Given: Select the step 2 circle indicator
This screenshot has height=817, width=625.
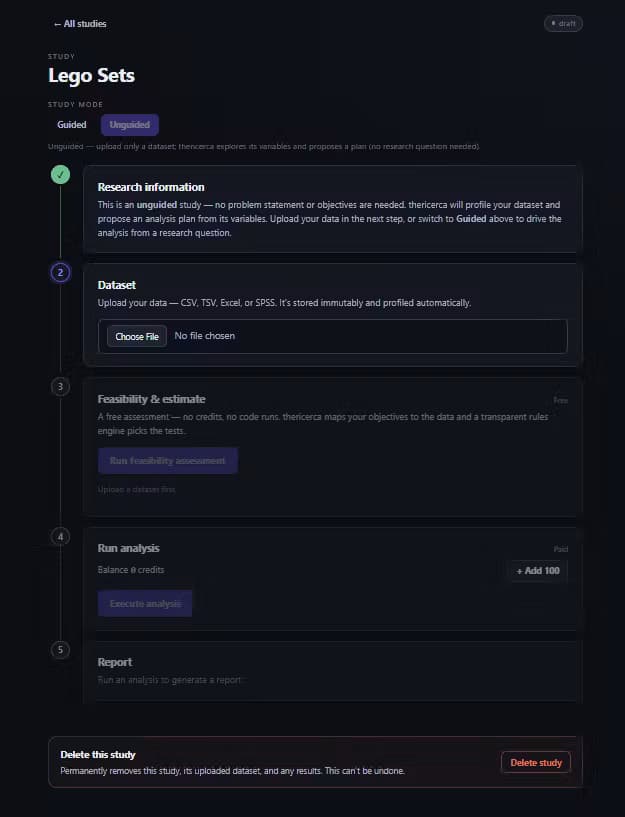Looking at the screenshot, I should tap(60, 273).
